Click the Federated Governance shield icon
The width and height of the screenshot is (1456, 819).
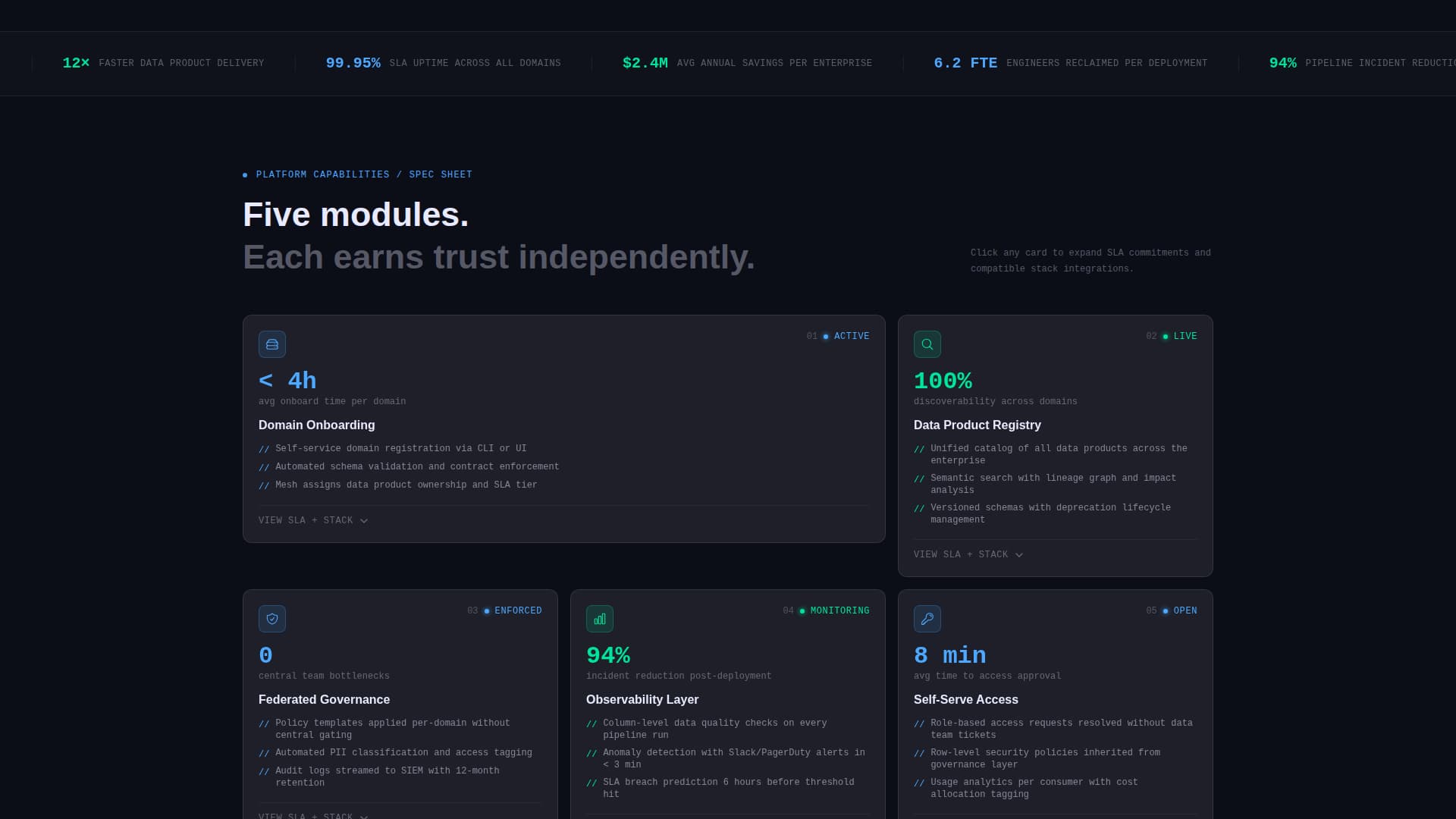tap(272, 619)
